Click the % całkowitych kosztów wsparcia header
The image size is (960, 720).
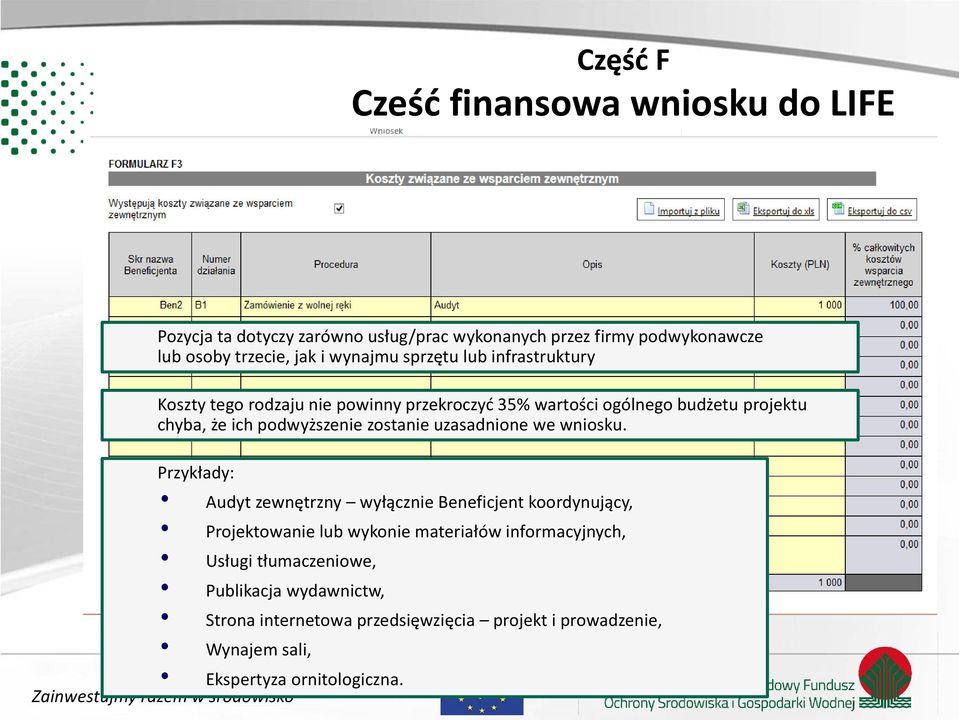pos(883,264)
